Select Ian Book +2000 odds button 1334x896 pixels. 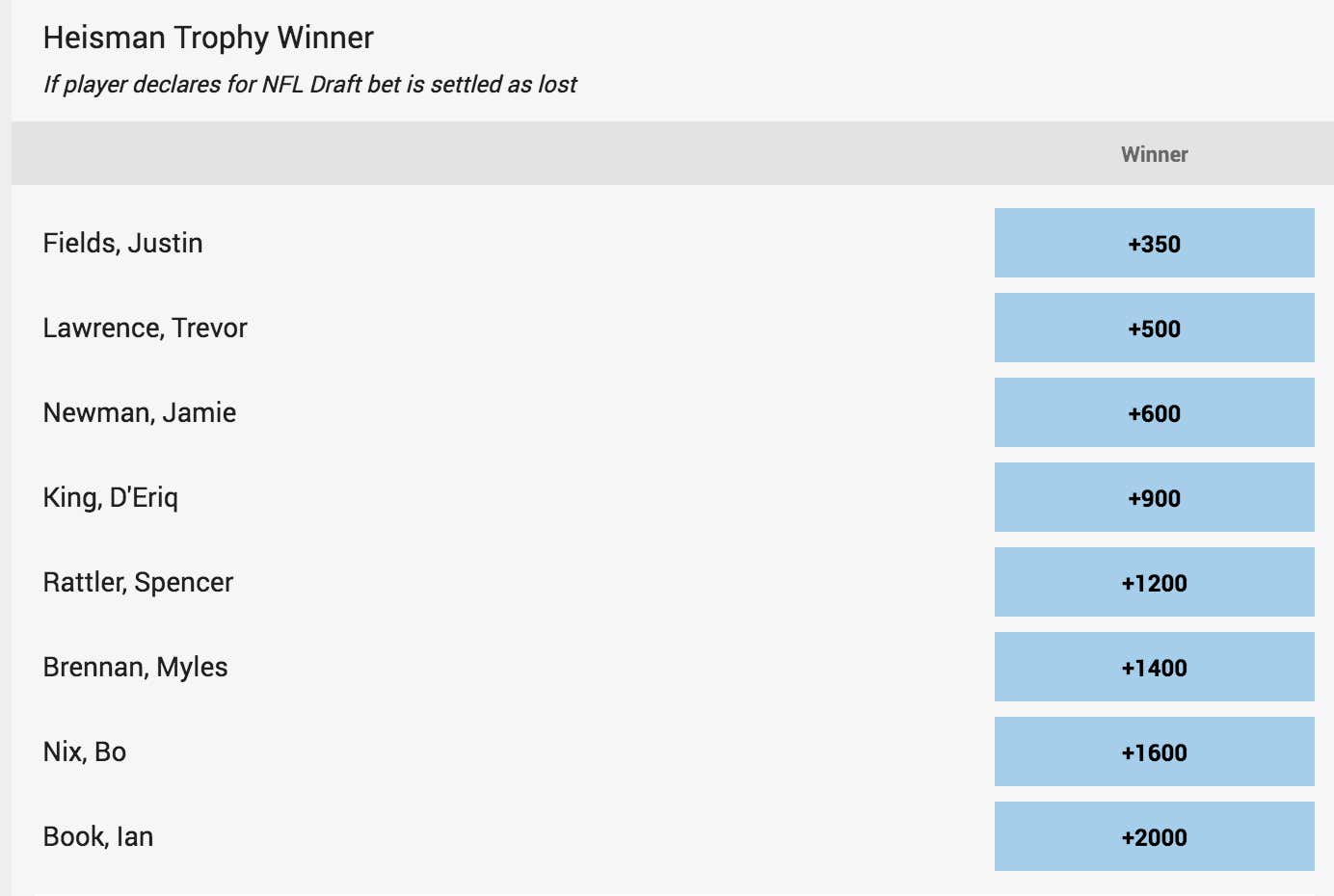(1154, 836)
